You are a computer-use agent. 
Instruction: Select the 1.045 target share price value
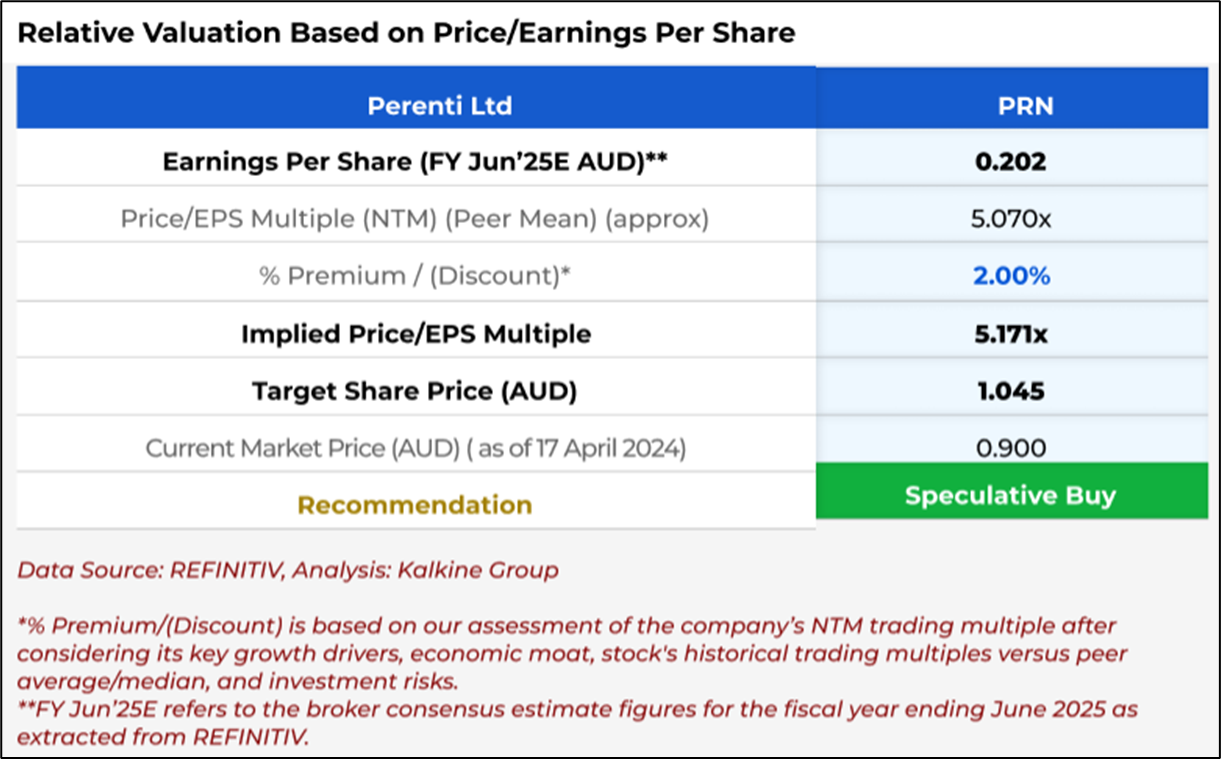coord(1011,390)
